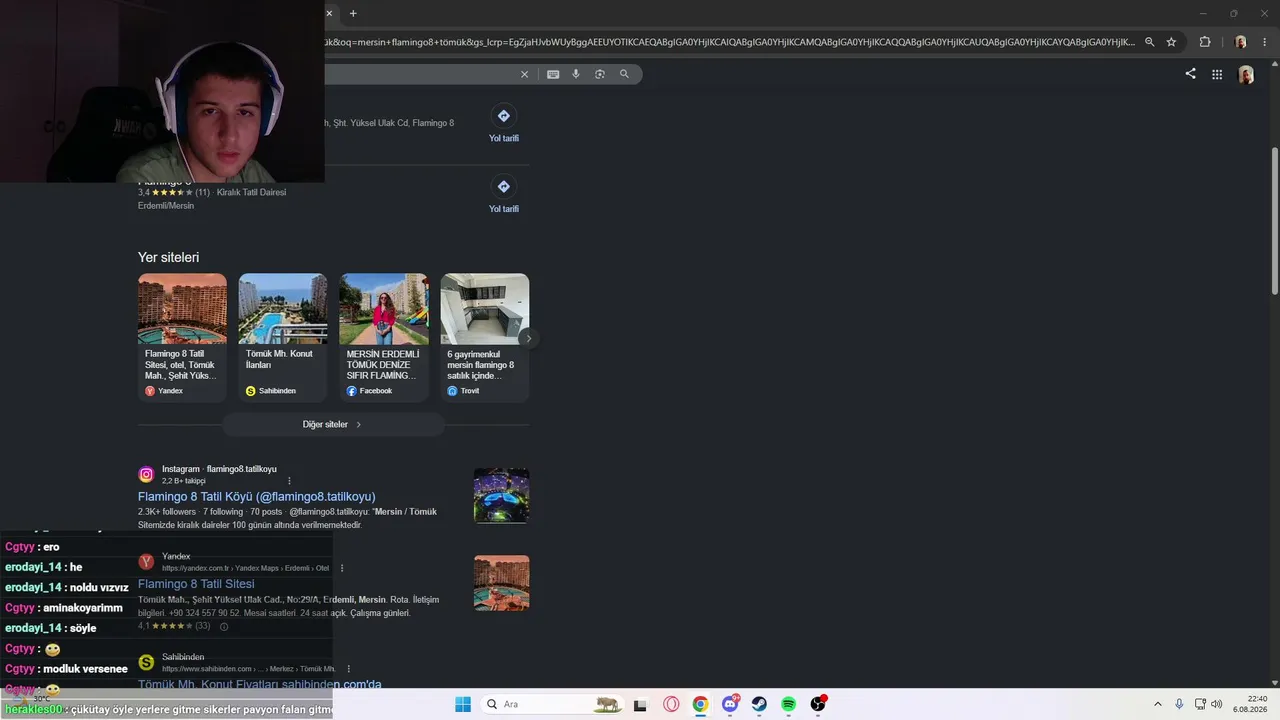Get directions for the Yüksel Ulak Cd listing
This screenshot has height=720, width=1280.
pos(504,124)
